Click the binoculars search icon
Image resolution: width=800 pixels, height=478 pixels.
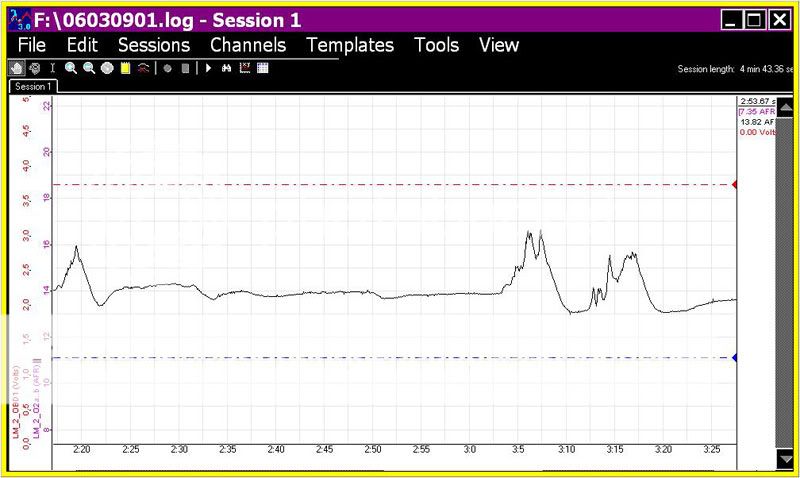coord(227,69)
